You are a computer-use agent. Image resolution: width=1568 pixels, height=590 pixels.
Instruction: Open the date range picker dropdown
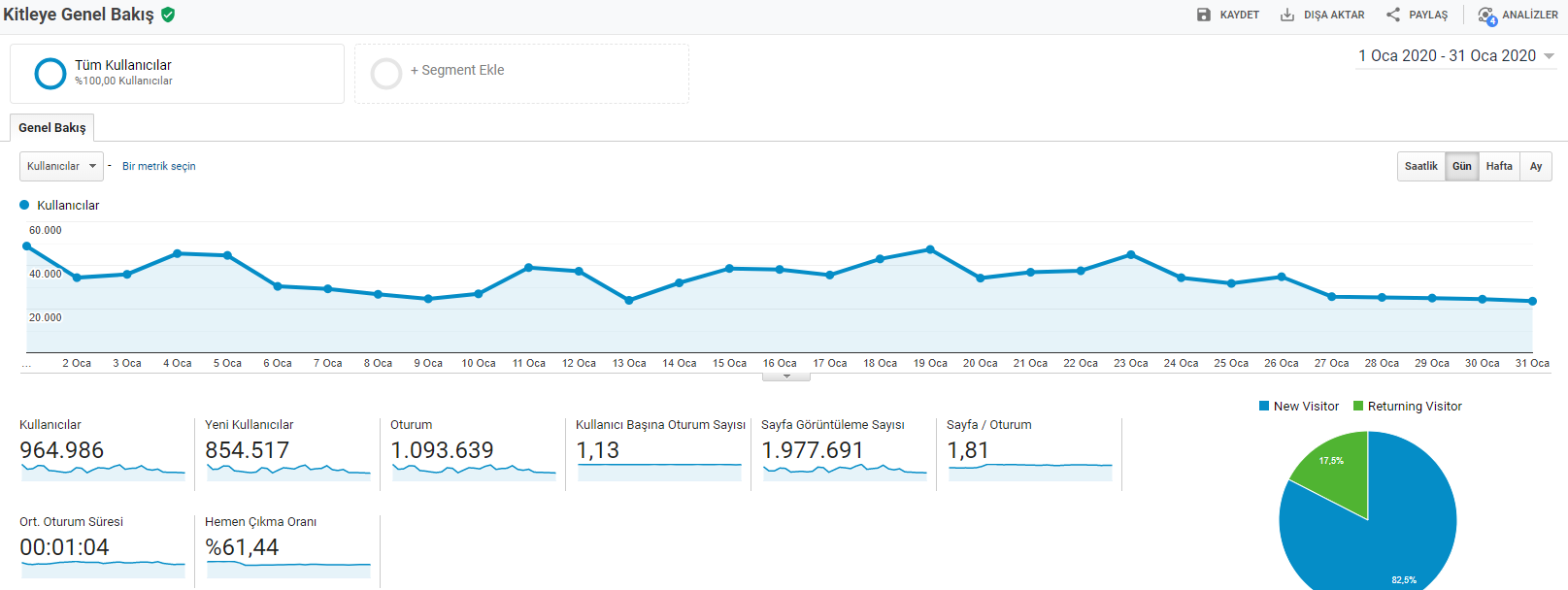[1456, 56]
